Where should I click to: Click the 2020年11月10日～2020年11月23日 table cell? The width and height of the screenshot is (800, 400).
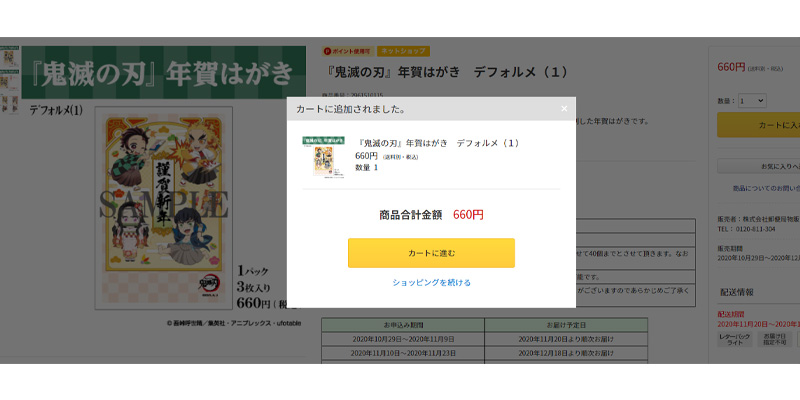tap(403, 353)
